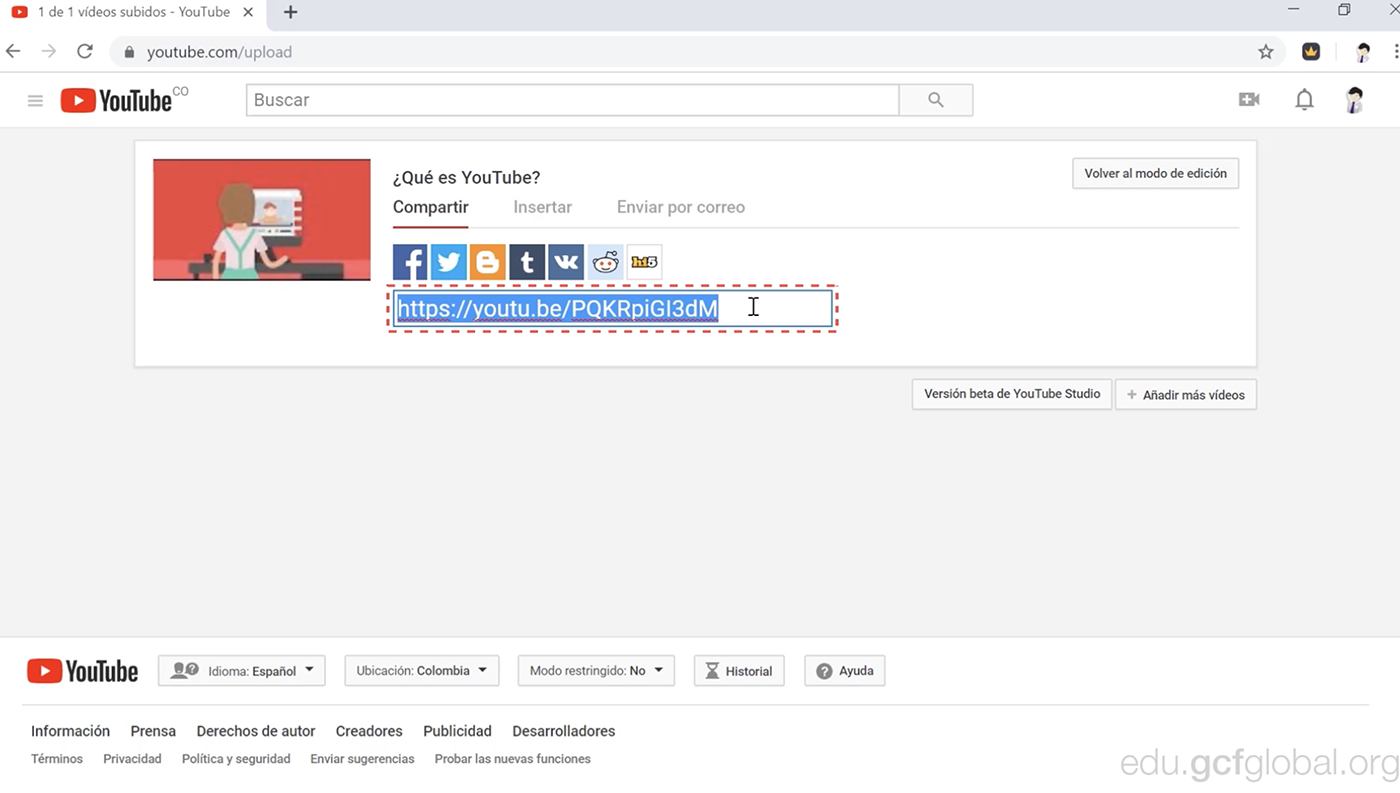Open Versión beta de YouTube Studio
Viewport: 1400px width, 793px height.
(1012, 394)
